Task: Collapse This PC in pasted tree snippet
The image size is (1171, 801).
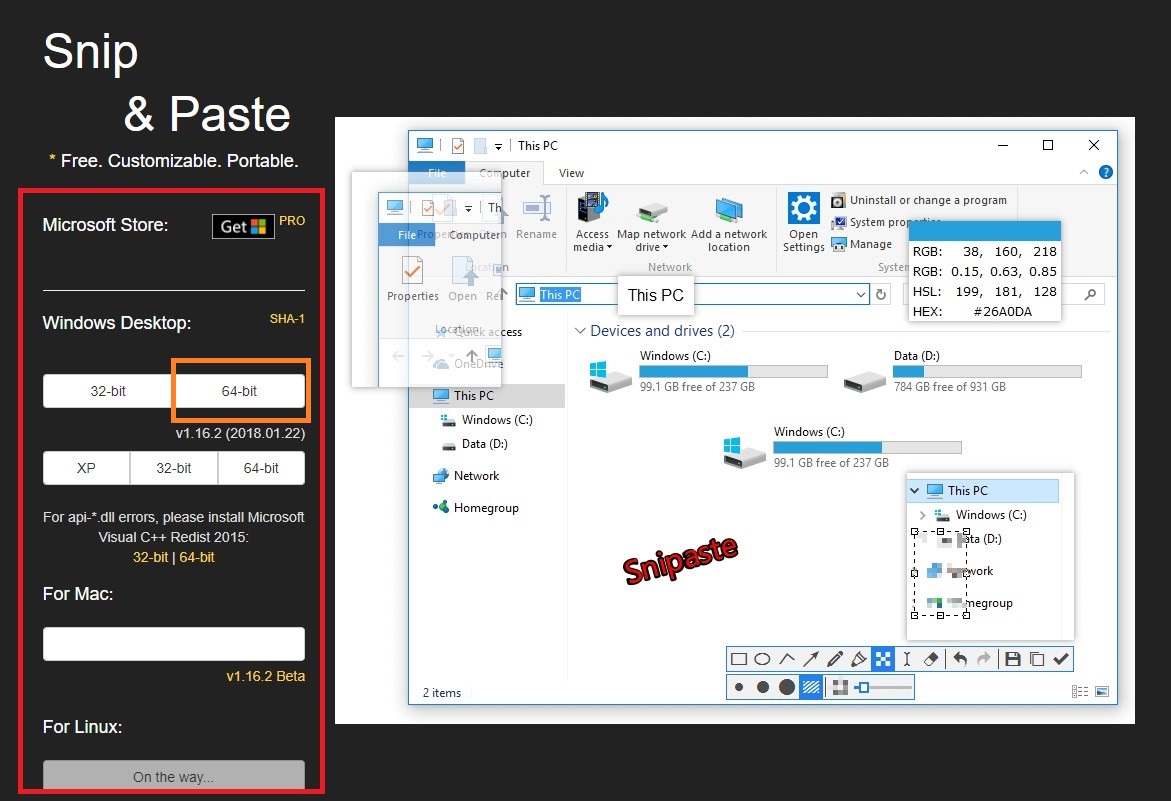Action: click(x=915, y=490)
